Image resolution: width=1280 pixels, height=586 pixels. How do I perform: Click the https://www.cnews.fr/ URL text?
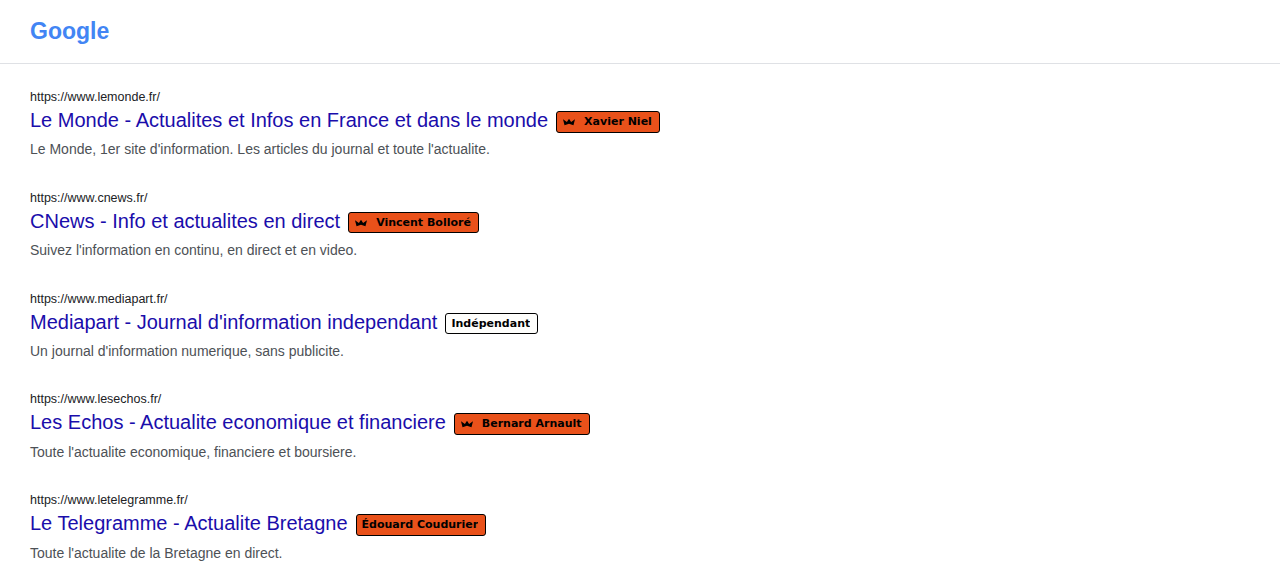click(x=89, y=198)
